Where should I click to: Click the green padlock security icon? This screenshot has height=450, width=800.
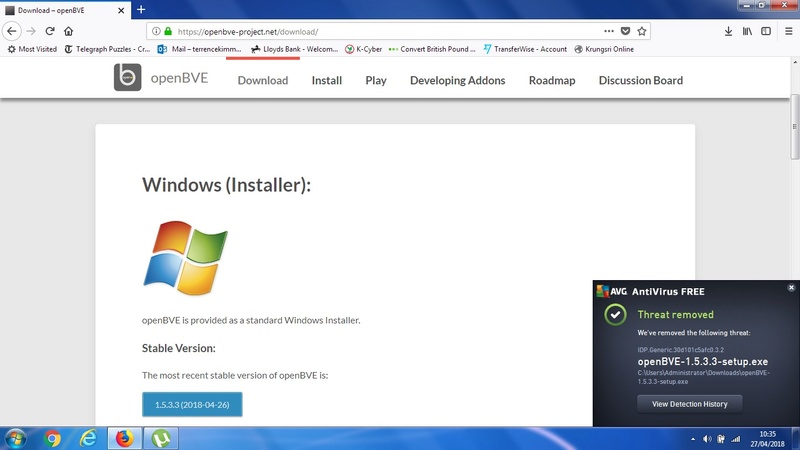point(168,31)
